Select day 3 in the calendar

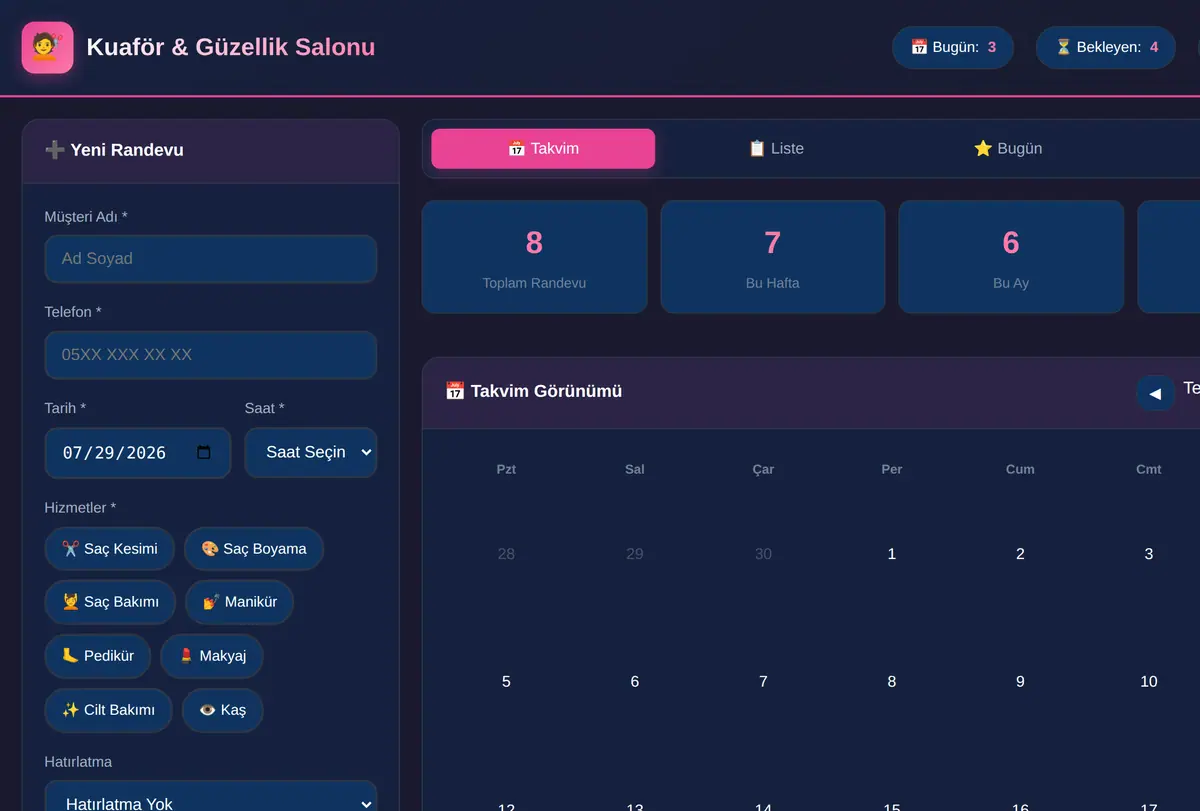(1149, 554)
